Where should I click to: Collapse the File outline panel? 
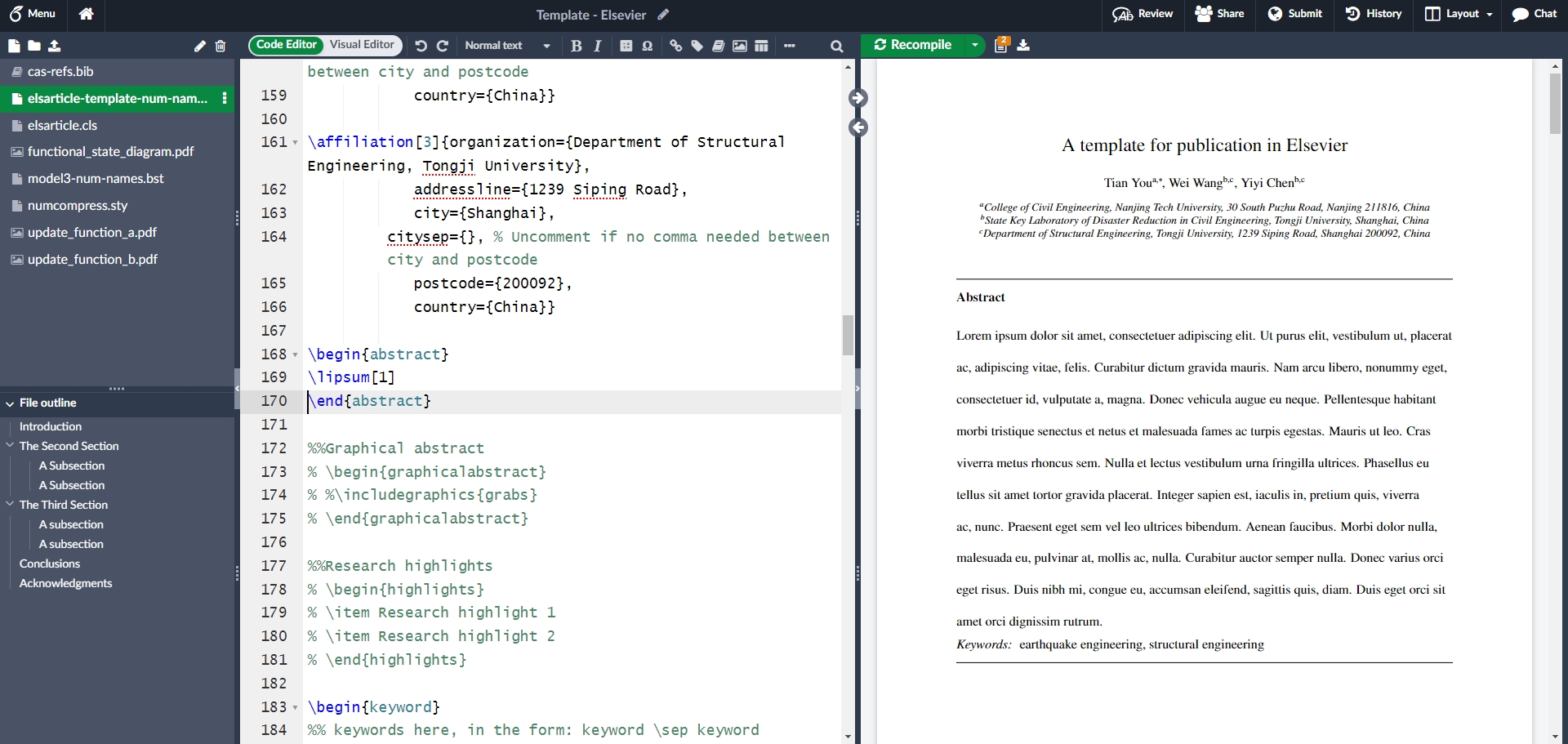10,403
